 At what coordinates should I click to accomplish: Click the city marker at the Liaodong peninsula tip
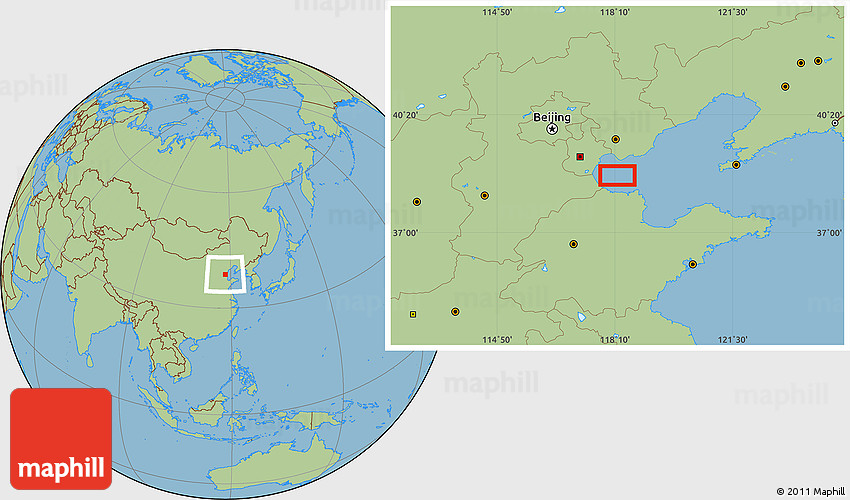coord(736,165)
